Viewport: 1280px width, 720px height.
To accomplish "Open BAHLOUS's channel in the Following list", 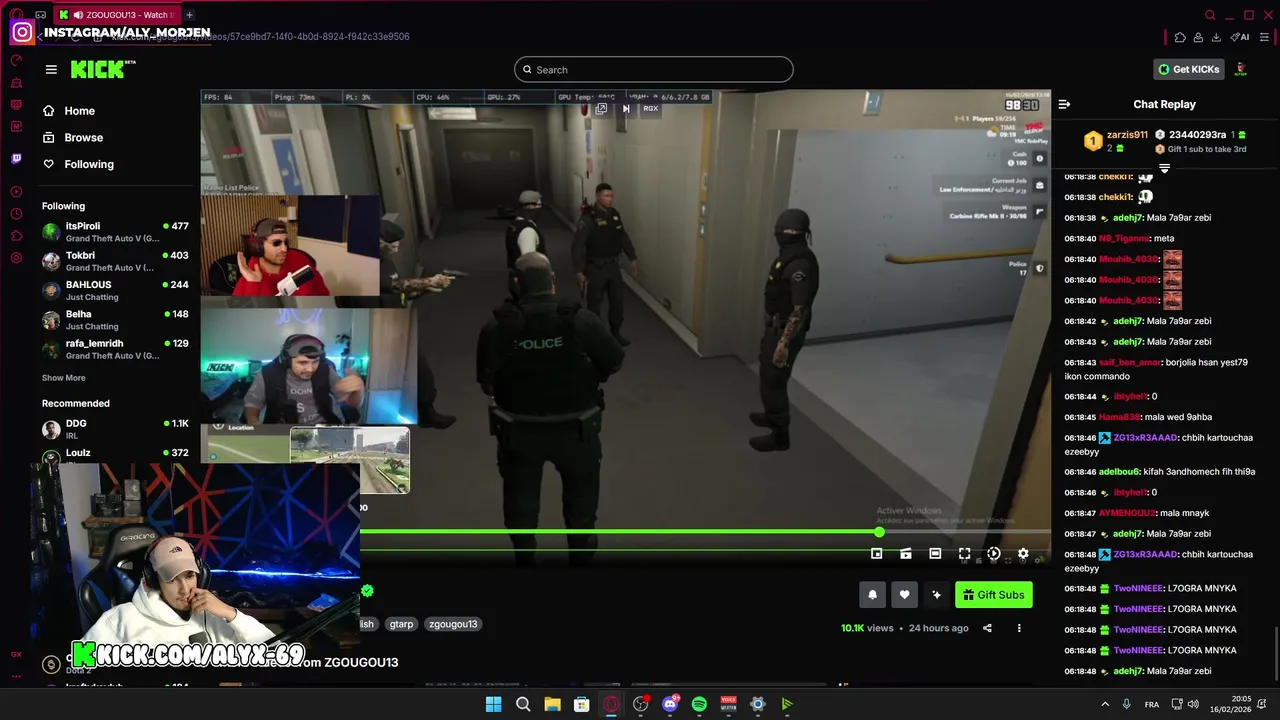I will pyautogui.click(x=115, y=291).
